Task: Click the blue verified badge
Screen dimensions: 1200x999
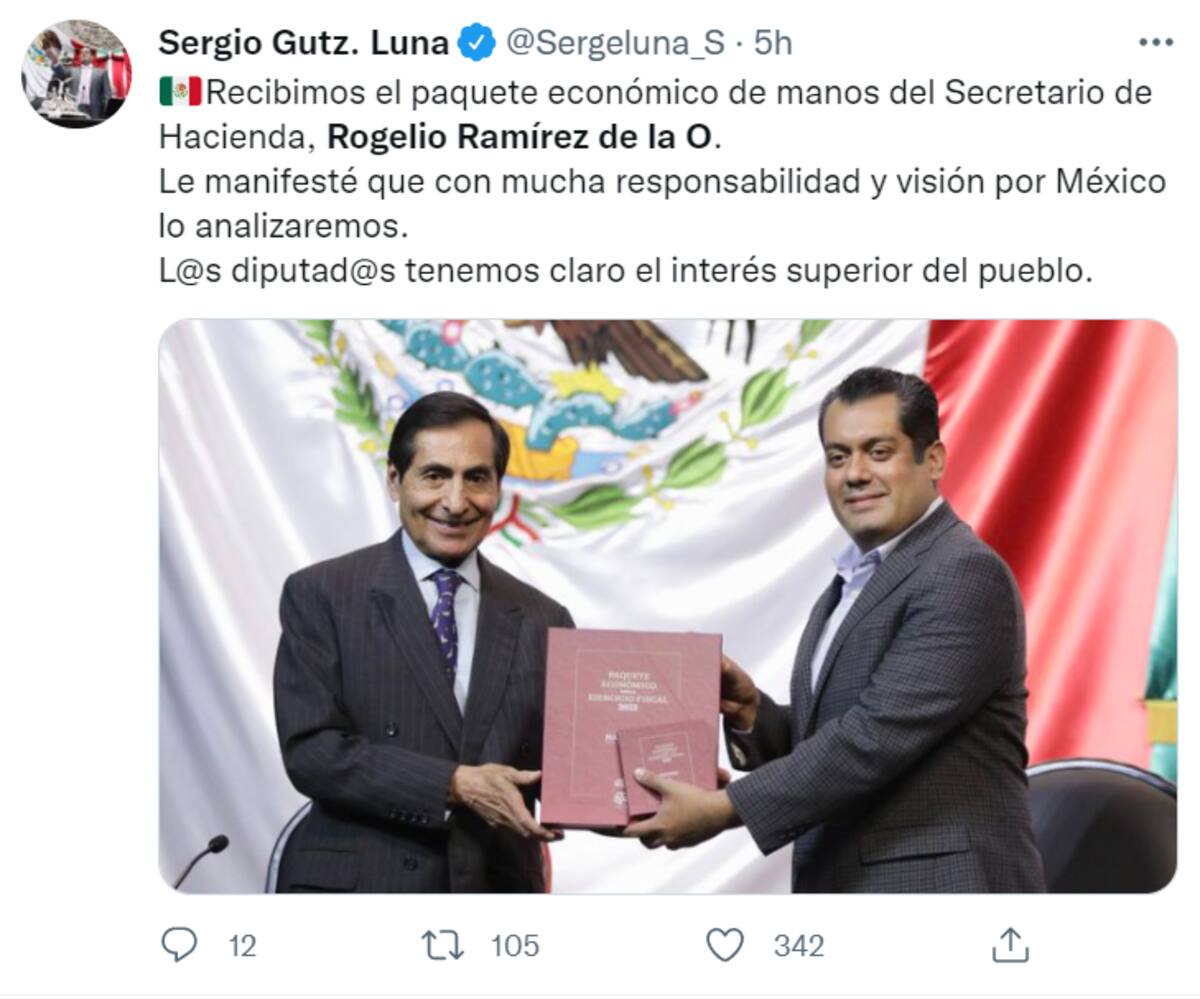Action: point(476,42)
